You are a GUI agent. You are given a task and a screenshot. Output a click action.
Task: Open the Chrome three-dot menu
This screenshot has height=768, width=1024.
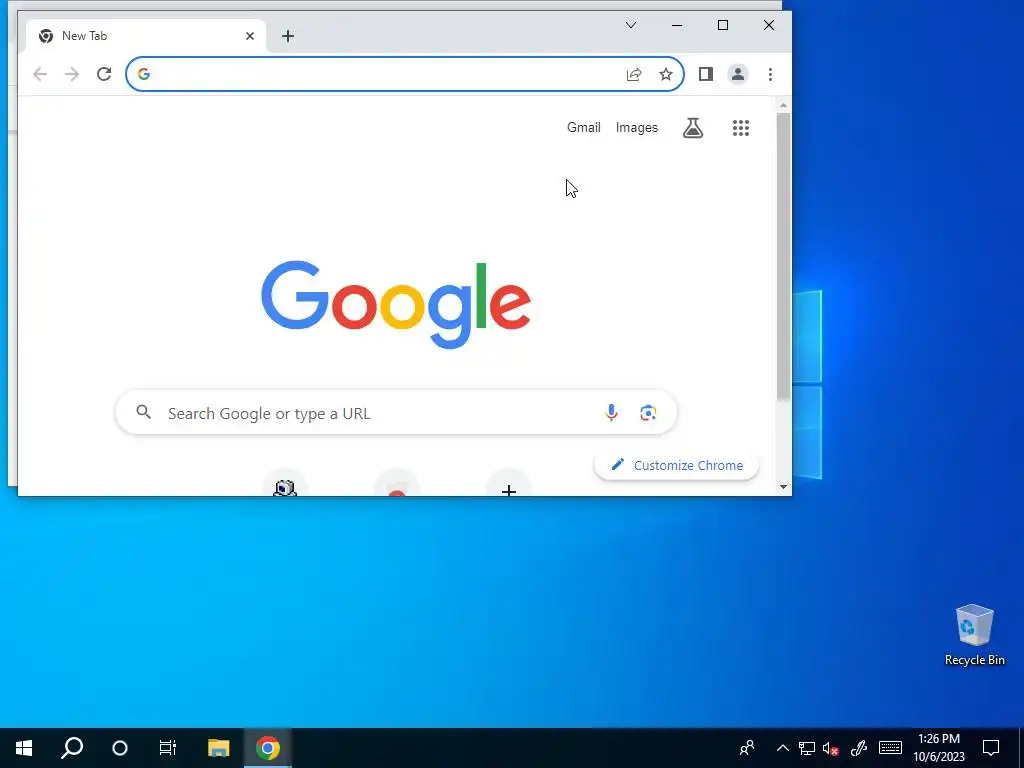click(x=771, y=74)
